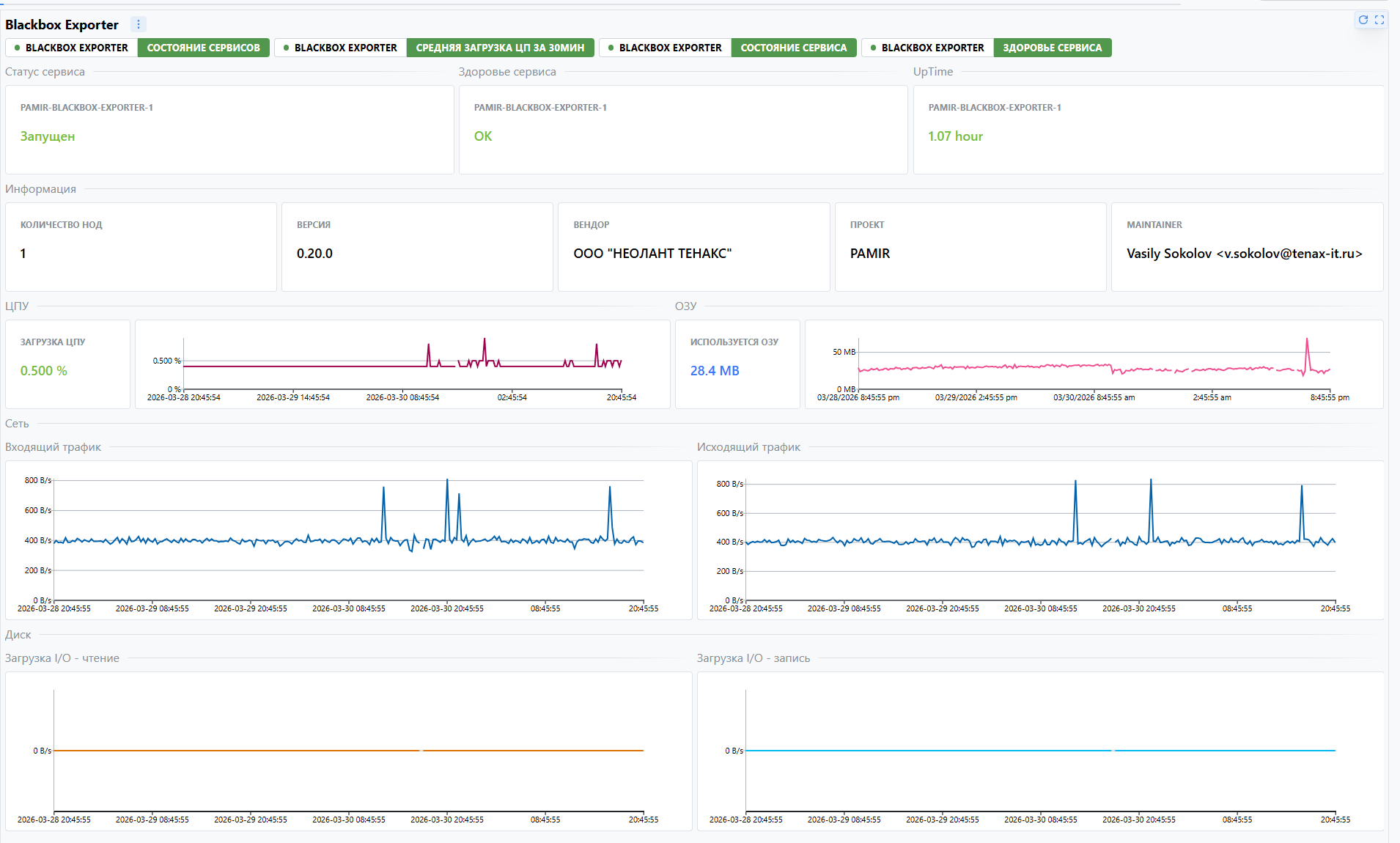Click the refresh dashboard icon
Viewport: 1400px width, 843px height.
(1363, 20)
